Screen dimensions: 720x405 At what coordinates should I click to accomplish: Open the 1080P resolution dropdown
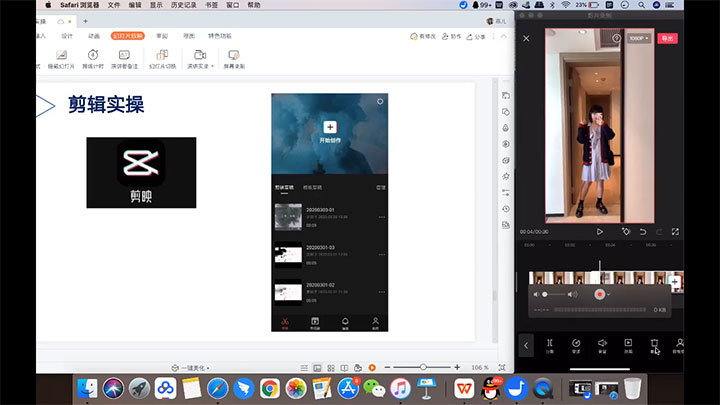tap(637, 38)
